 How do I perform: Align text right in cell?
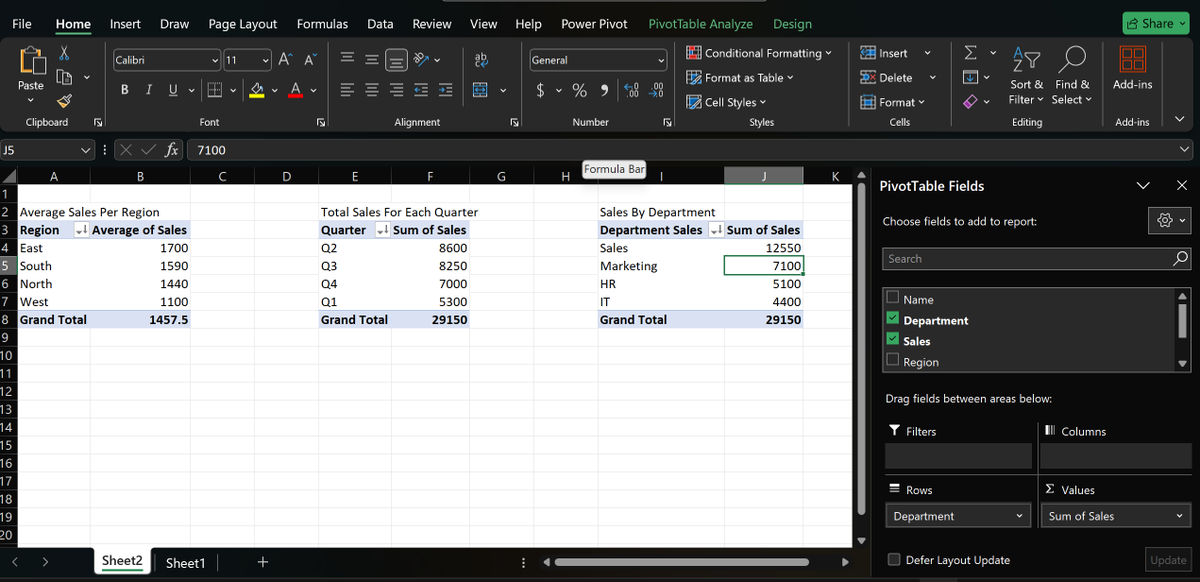pos(396,90)
